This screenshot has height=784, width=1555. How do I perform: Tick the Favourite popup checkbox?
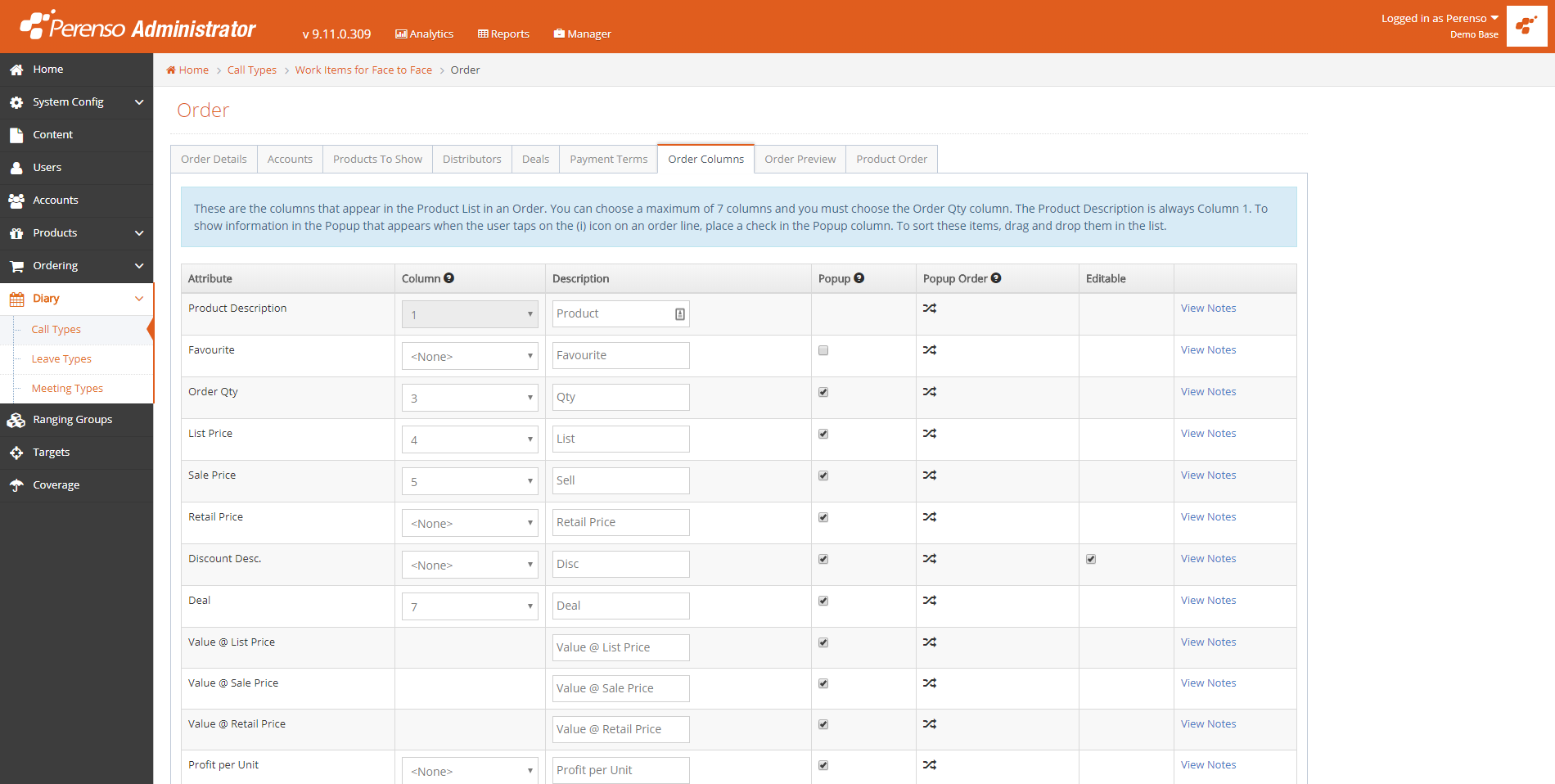tap(823, 350)
